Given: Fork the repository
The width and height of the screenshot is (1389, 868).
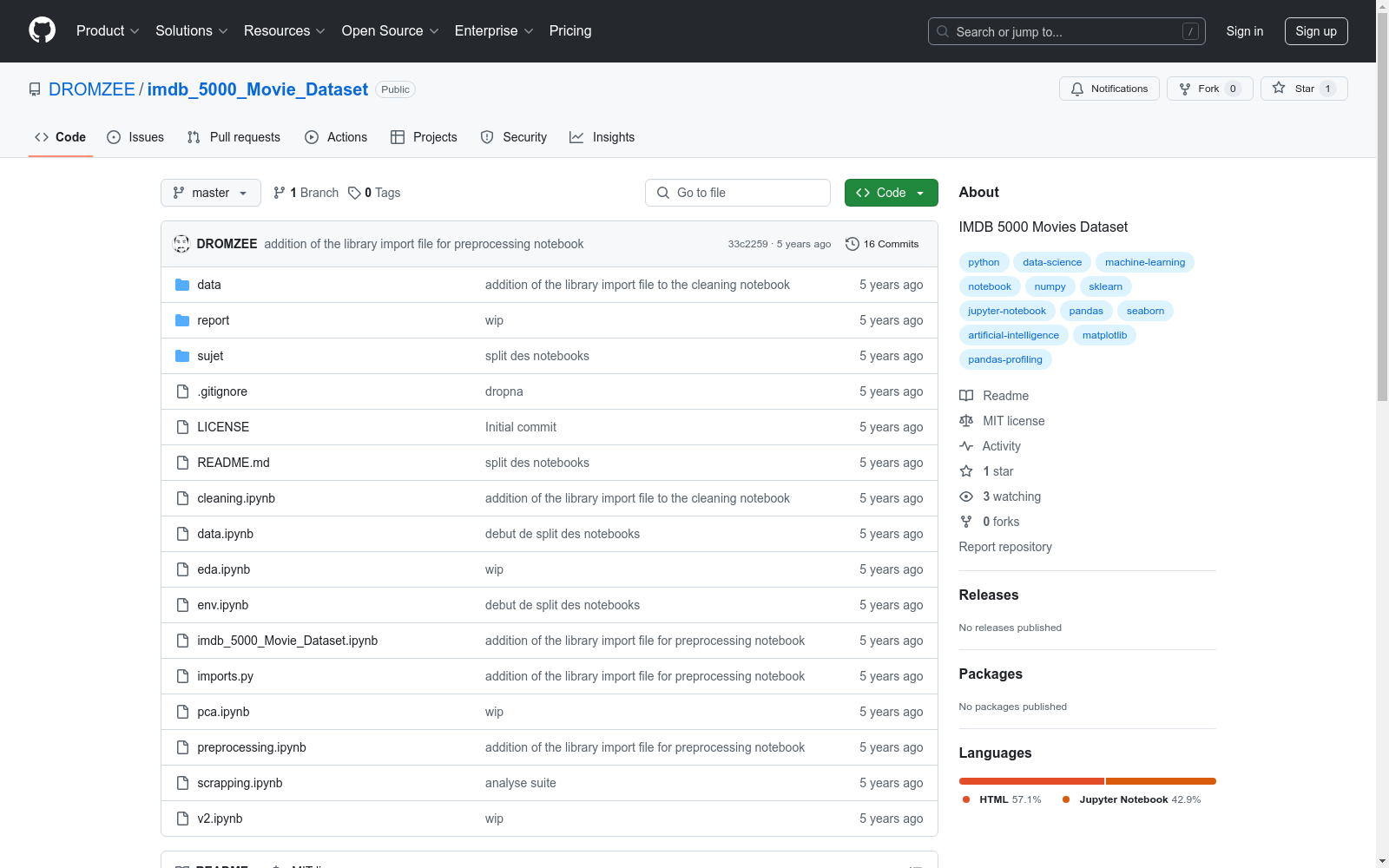Looking at the screenshot, I should [1209, 89].
